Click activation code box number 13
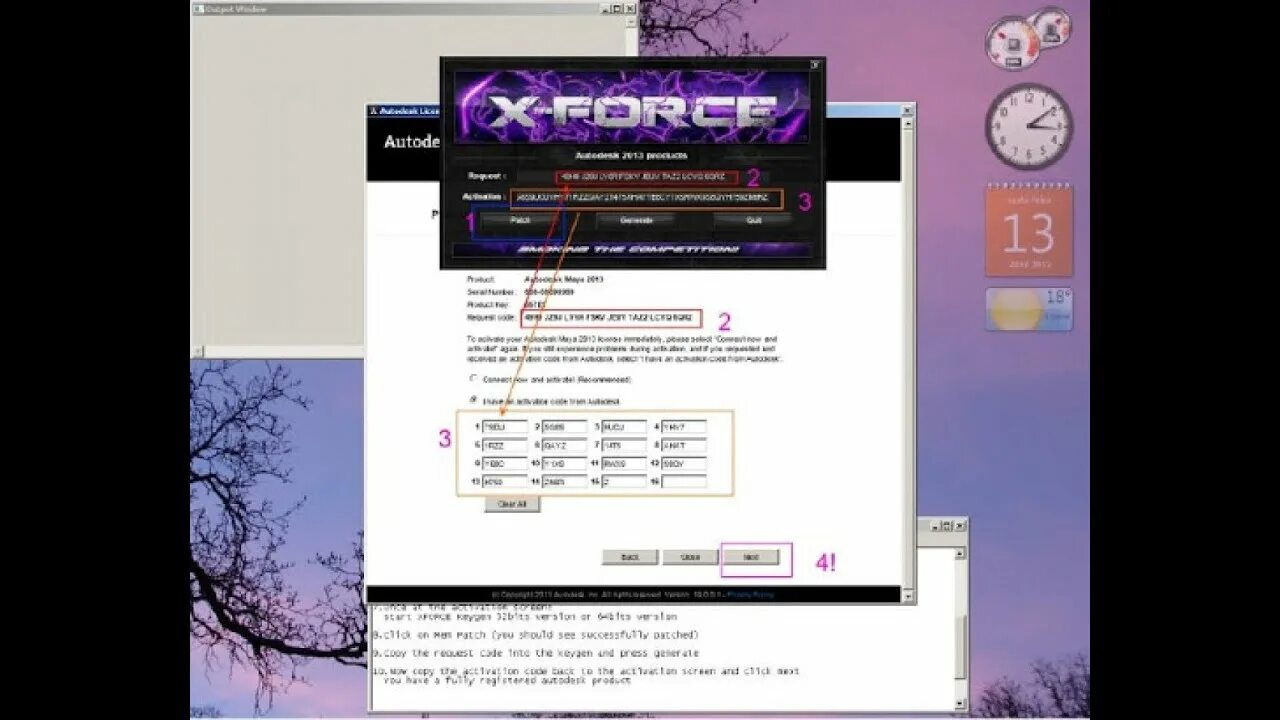 505,482
